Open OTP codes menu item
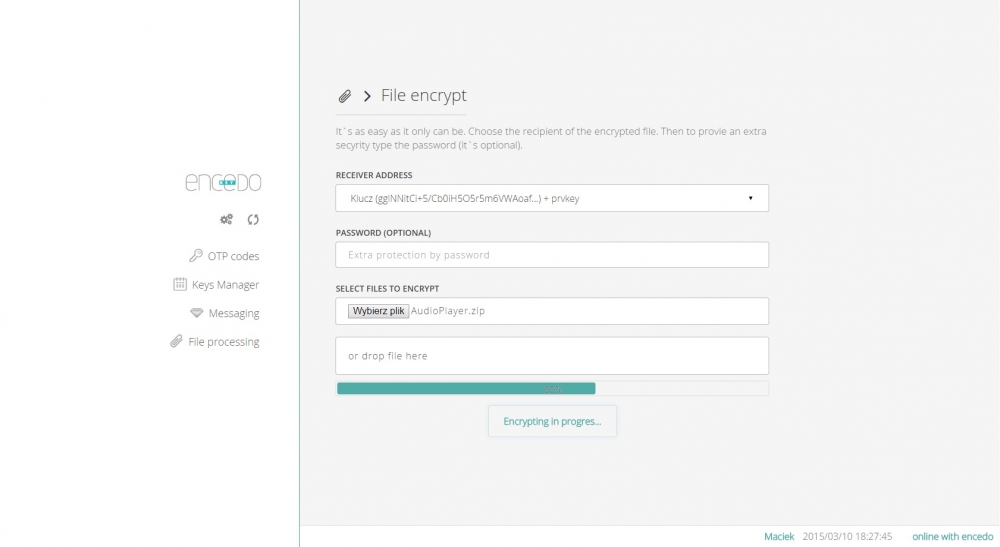 (x=224, y=256)
